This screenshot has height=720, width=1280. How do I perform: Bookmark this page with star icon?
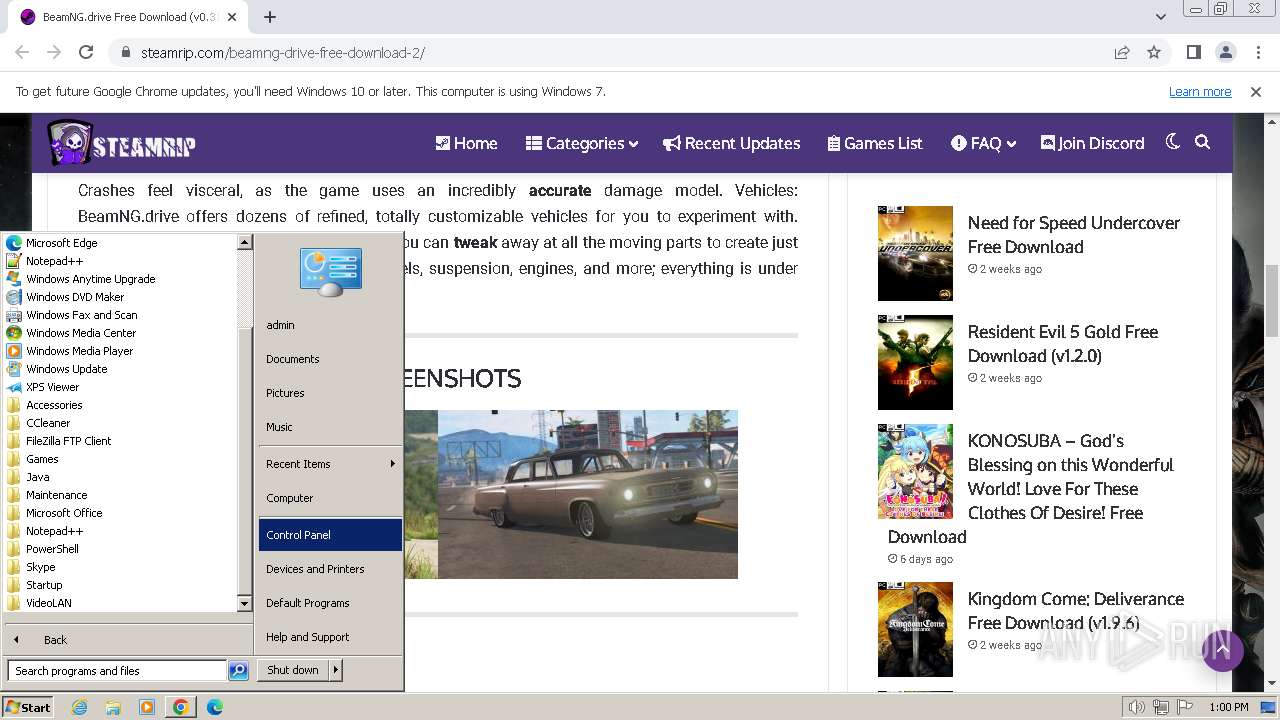[1154, 52]
